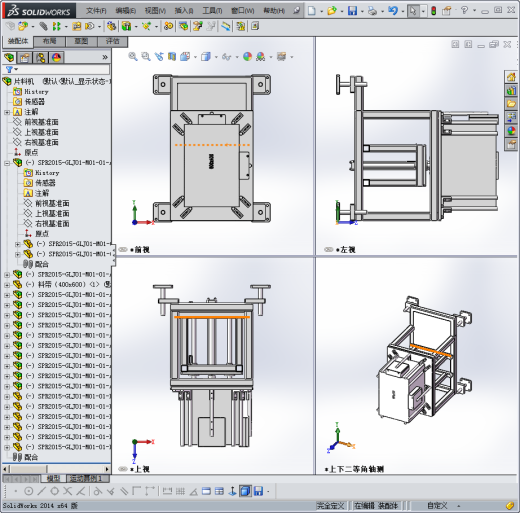Switch to the 评估 tab

click(x=113, y=41)
